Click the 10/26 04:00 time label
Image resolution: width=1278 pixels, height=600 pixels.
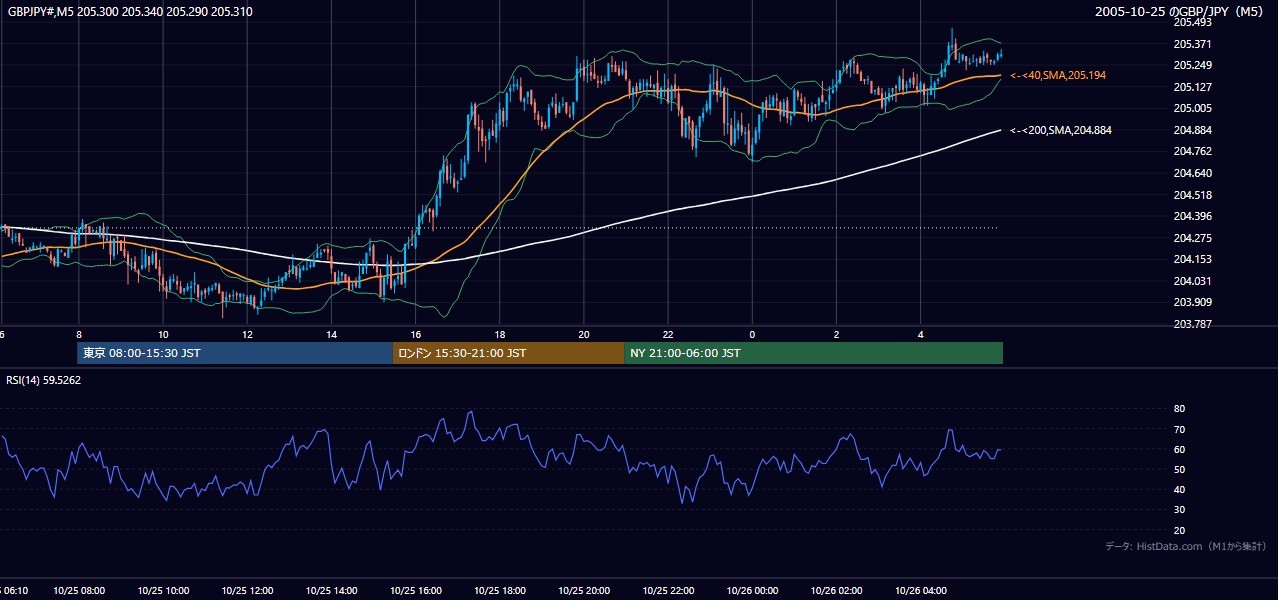pos(920,591)
